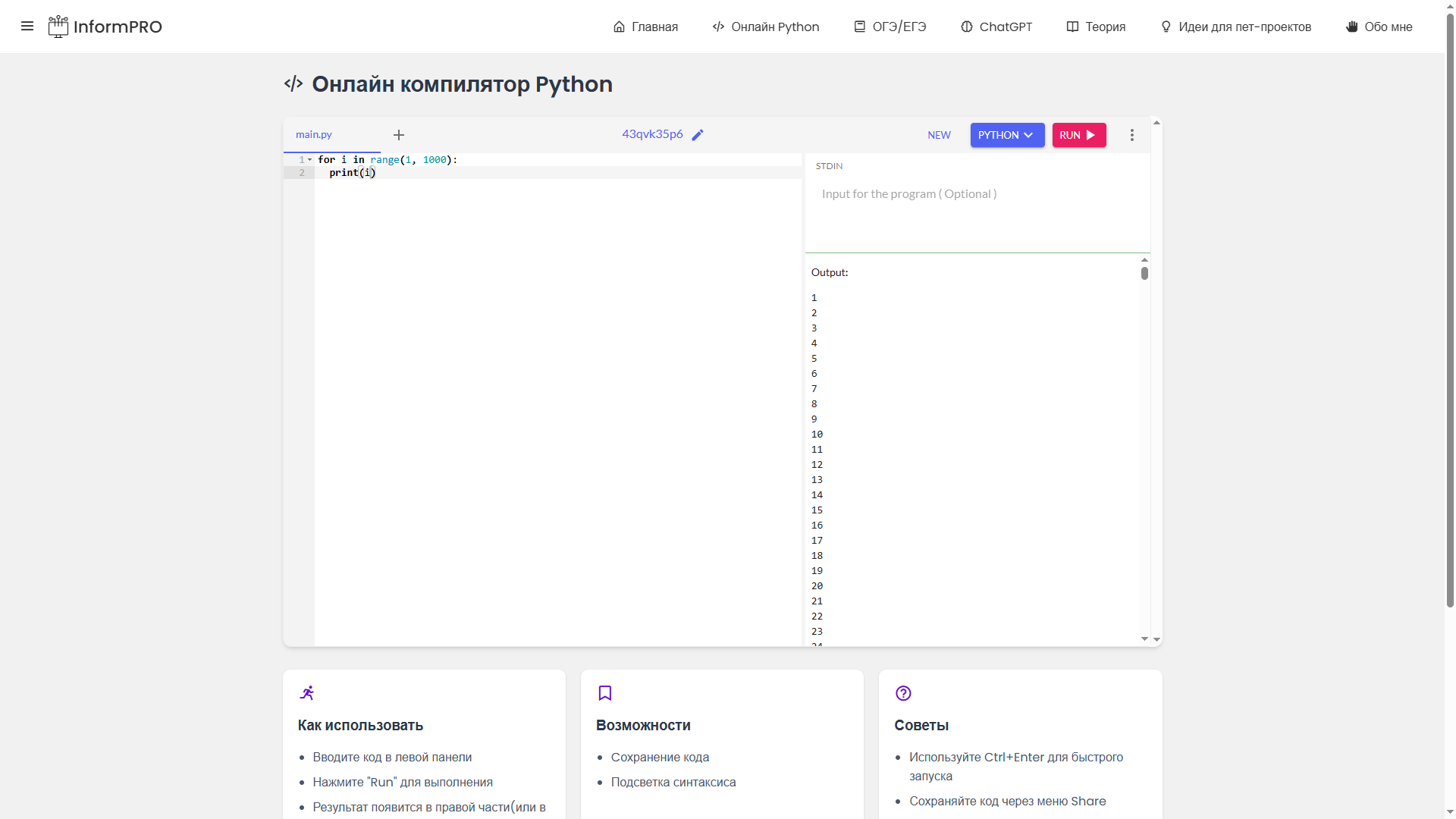This screenshot has width=1456, height=819.
Task: Click the home icon beside Главная
Action: 619,27
